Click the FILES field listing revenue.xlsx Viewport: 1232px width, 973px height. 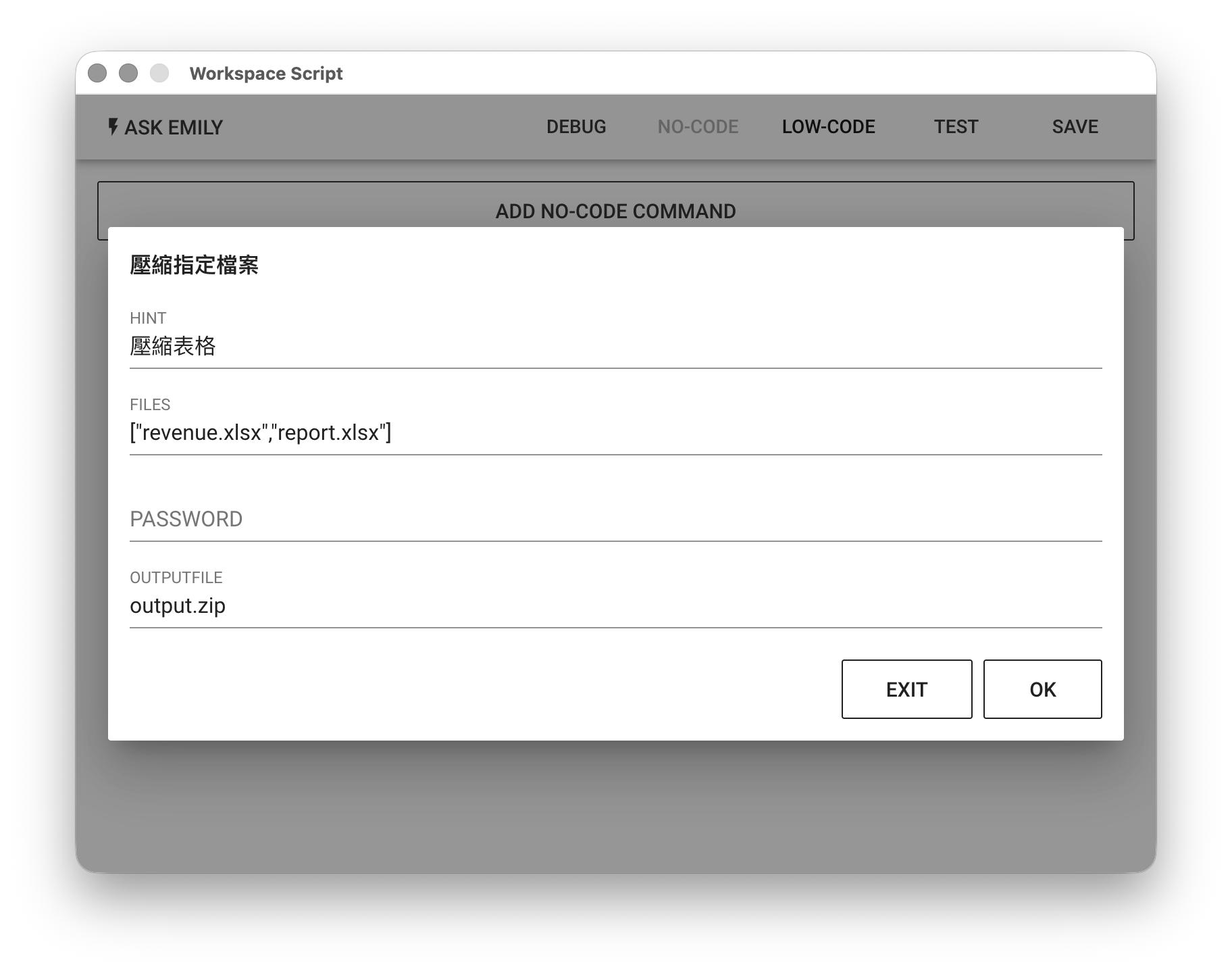click(615, 433)
